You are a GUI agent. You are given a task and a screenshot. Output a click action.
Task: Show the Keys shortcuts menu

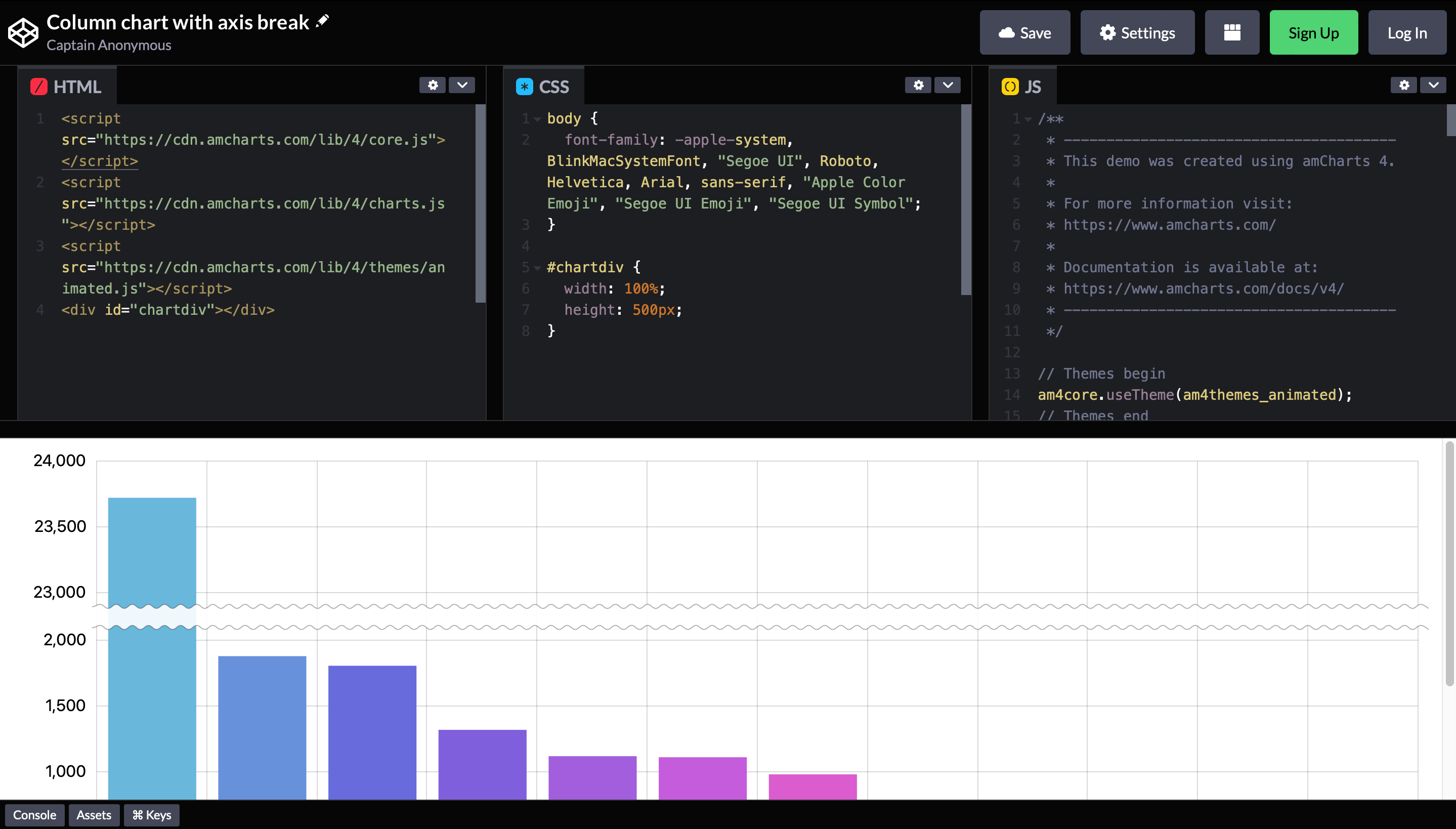click(x=151, y=815)
